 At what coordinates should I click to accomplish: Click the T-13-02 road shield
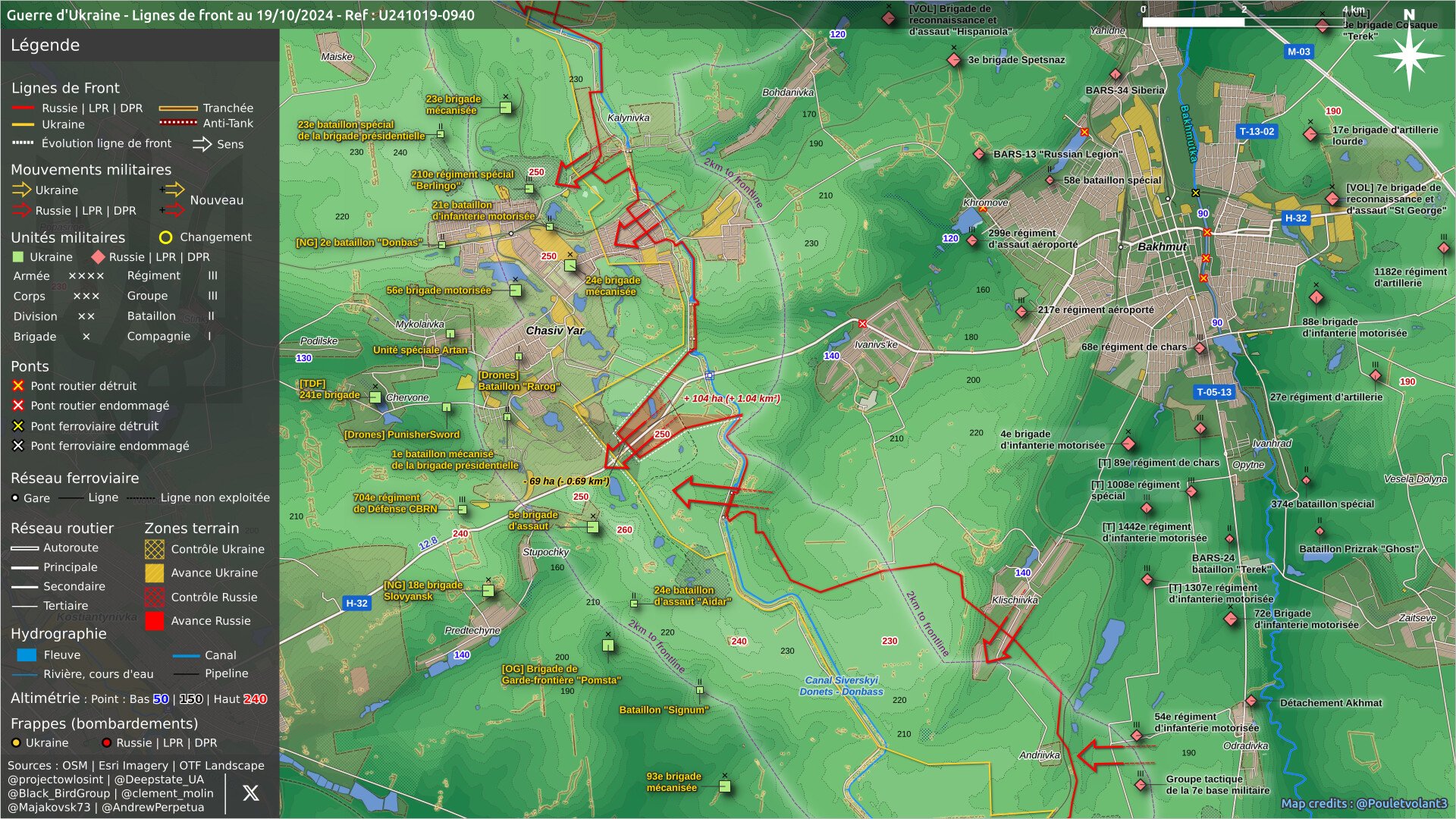pos(1257,131)
